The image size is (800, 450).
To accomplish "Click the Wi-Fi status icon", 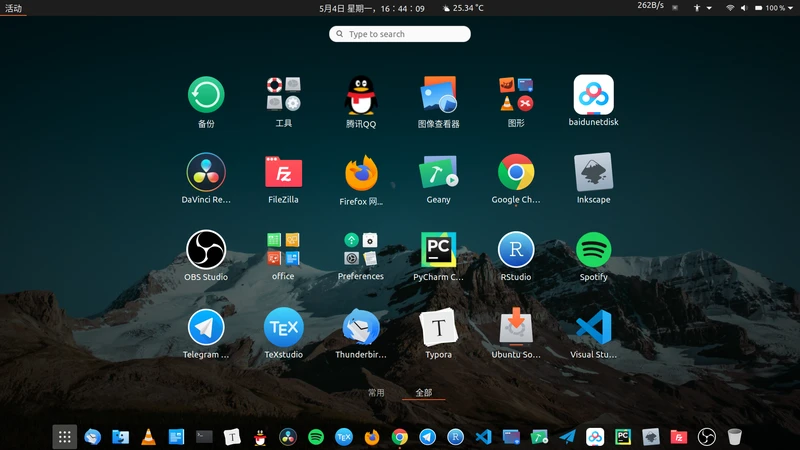I will tap(730, 8).
